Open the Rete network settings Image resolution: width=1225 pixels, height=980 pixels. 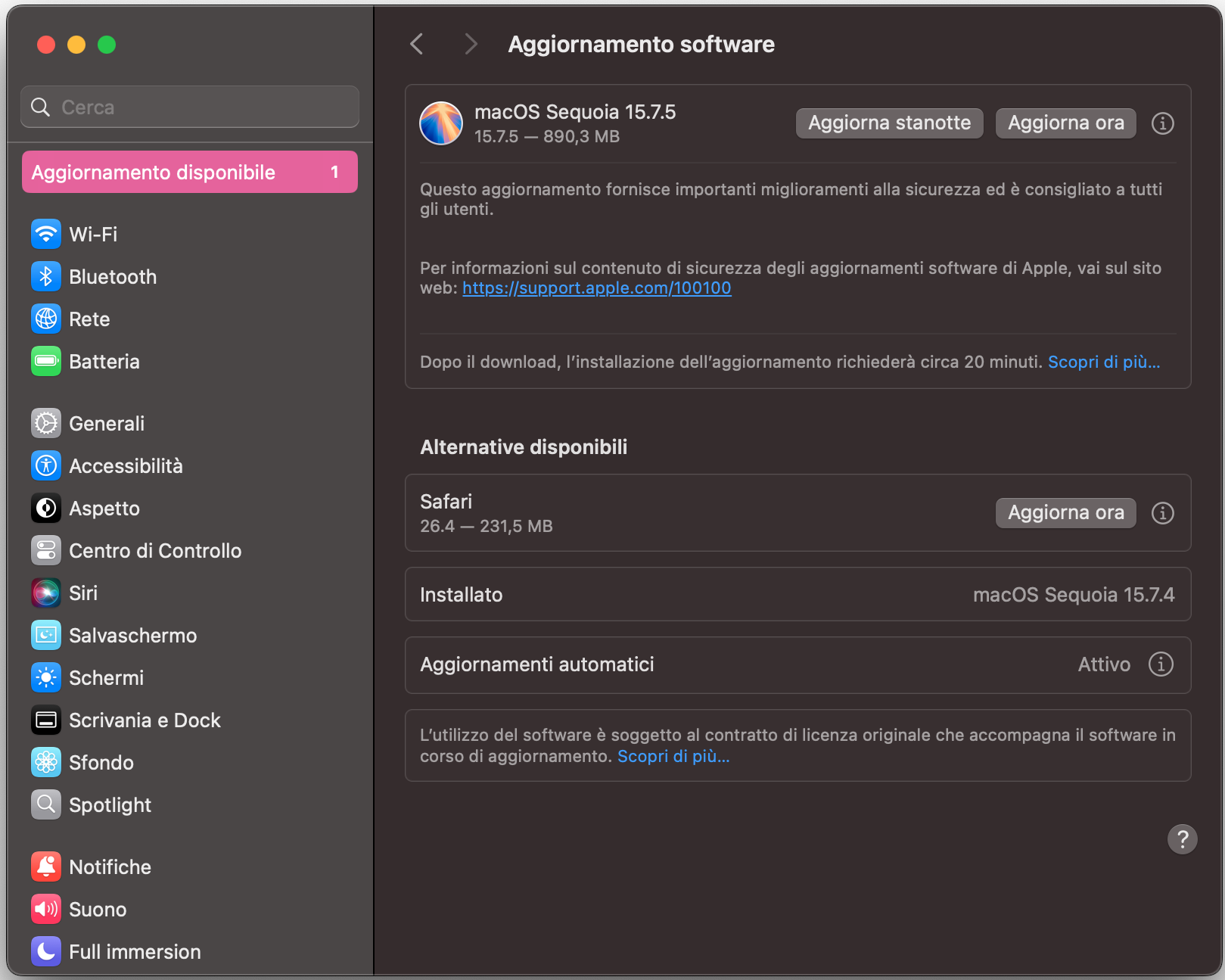89,319
